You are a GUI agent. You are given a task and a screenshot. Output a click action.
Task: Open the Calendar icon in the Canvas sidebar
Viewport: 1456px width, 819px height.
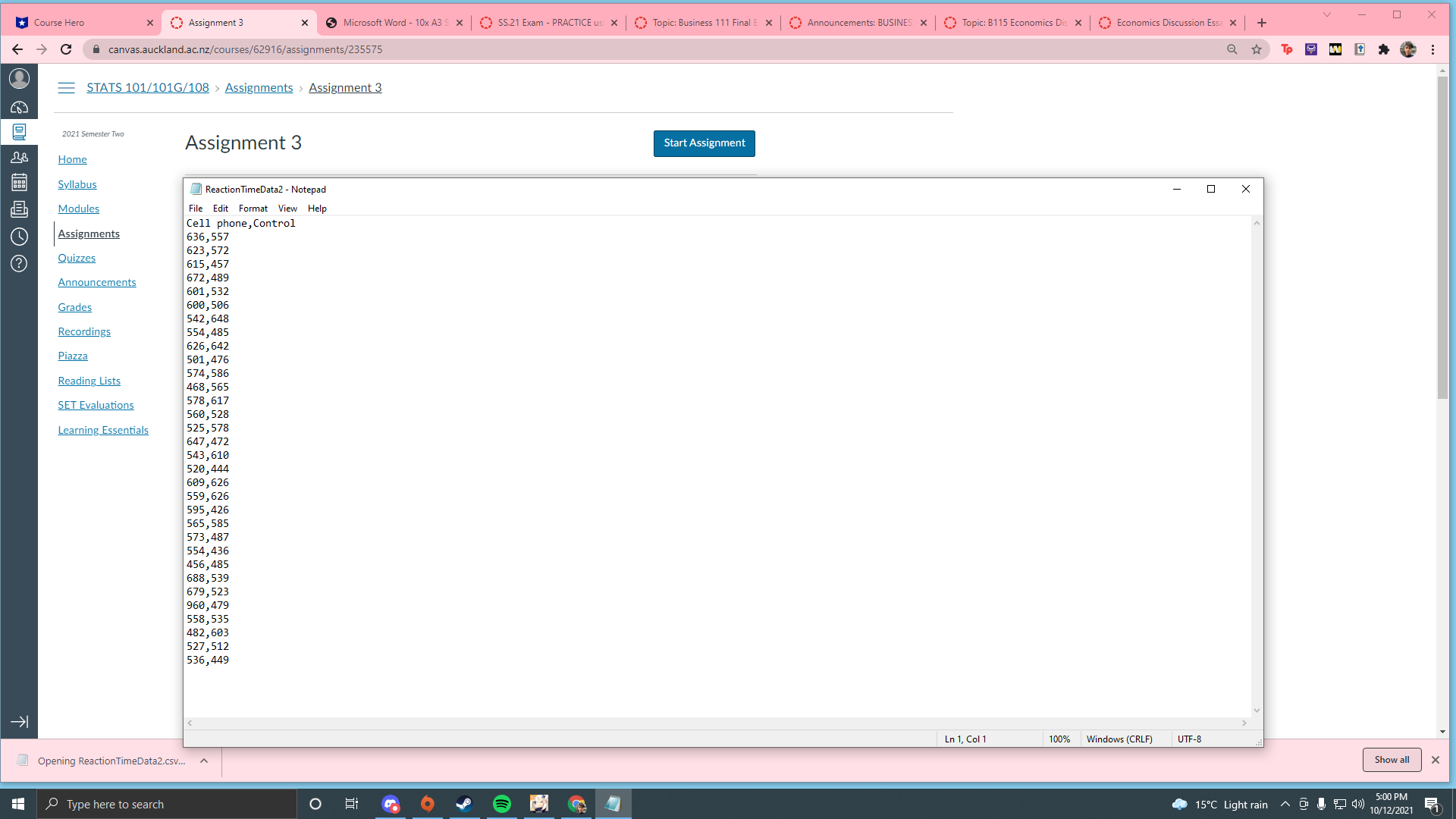[19, 182]
